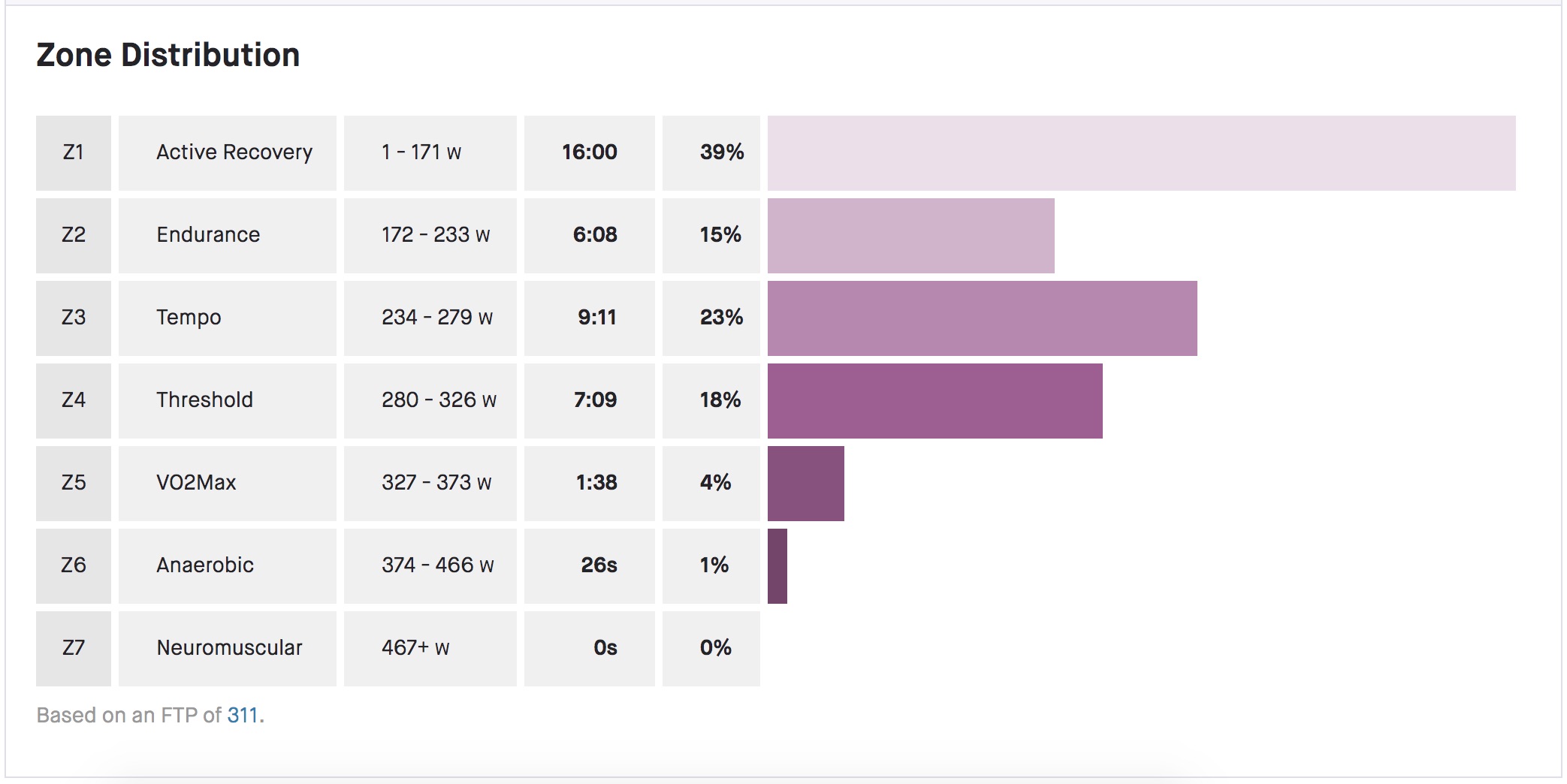Click the 16:00 time value for Z1
This screenshot has height=784, width=1567.
589,152
